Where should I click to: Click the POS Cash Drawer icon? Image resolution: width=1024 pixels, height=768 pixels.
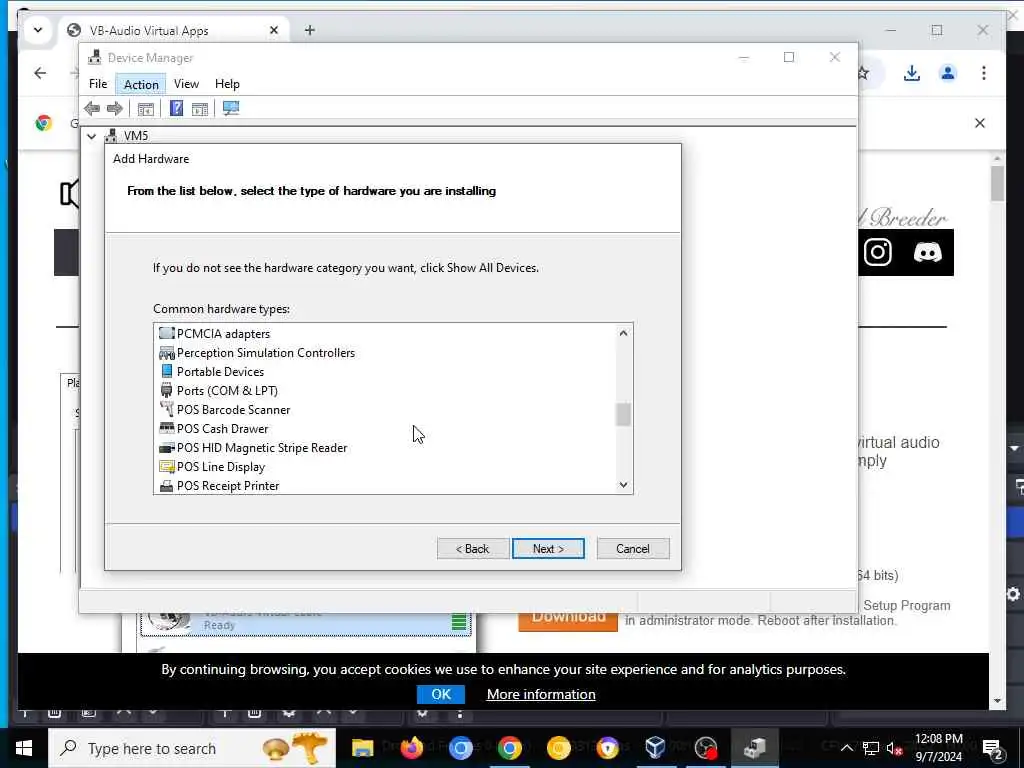[x=167, y=428]
